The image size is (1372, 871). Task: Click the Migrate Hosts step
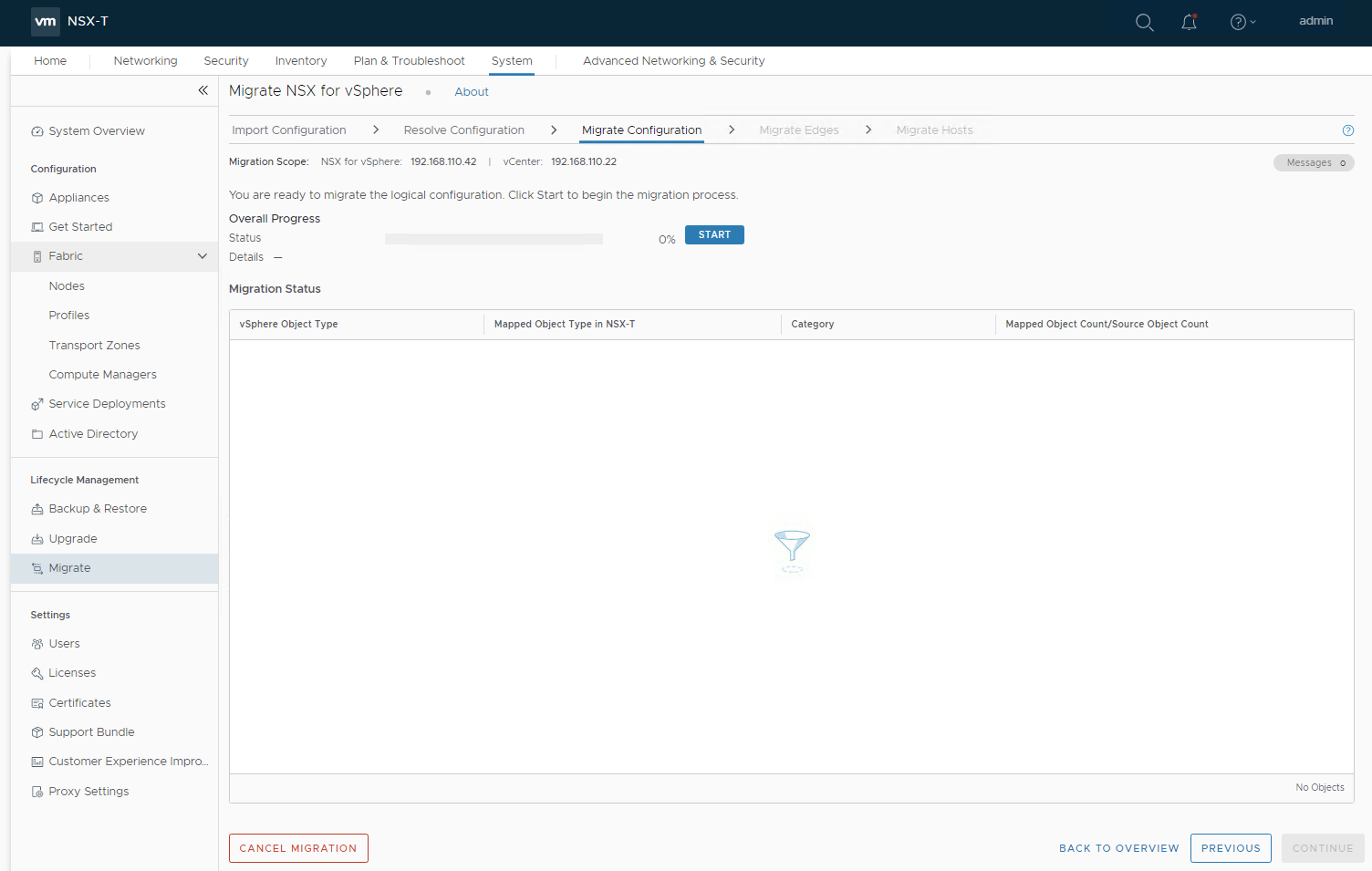tap(935, 130)
